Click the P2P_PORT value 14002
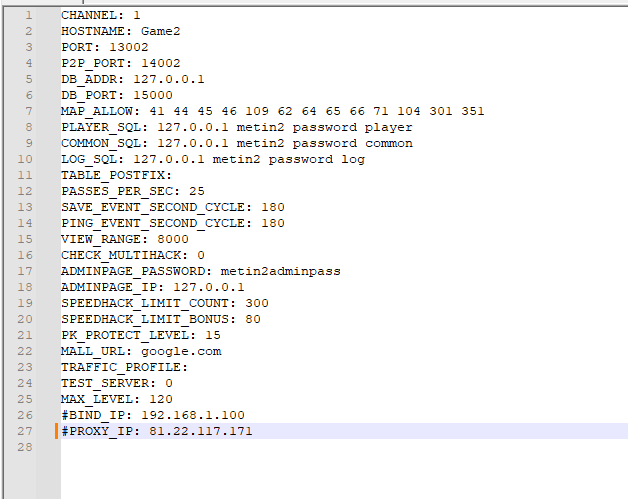Screen dimensions: 628x499 161,63
